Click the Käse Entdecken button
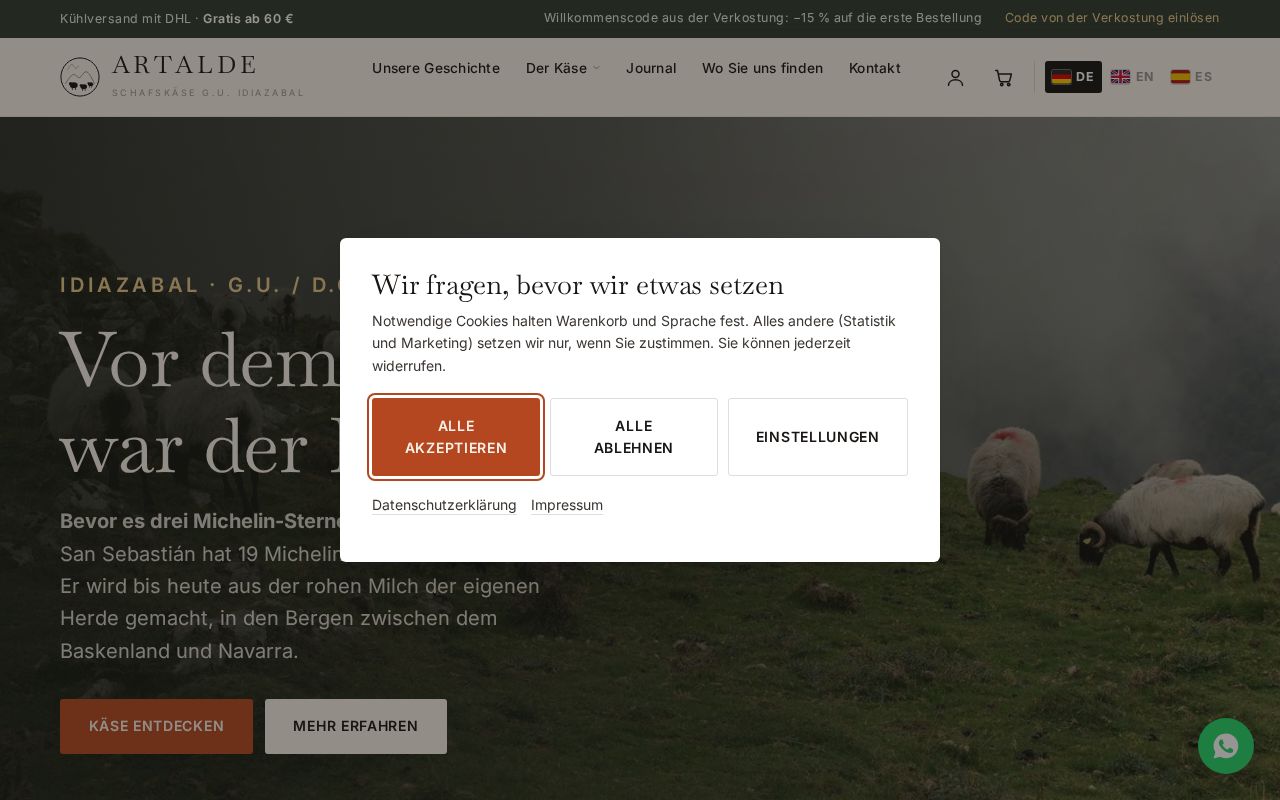 point(156,726)
